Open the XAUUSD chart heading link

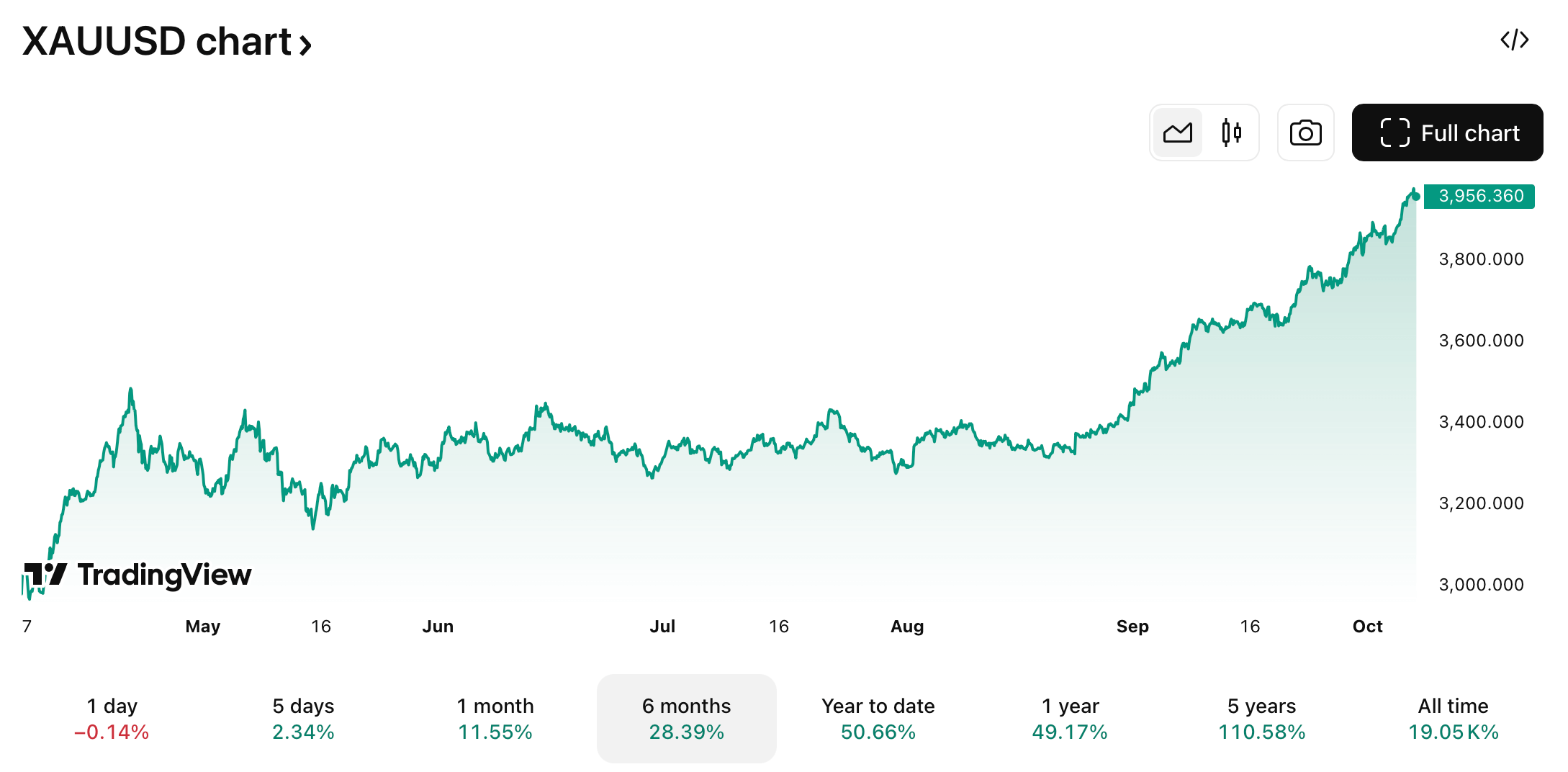157,42
